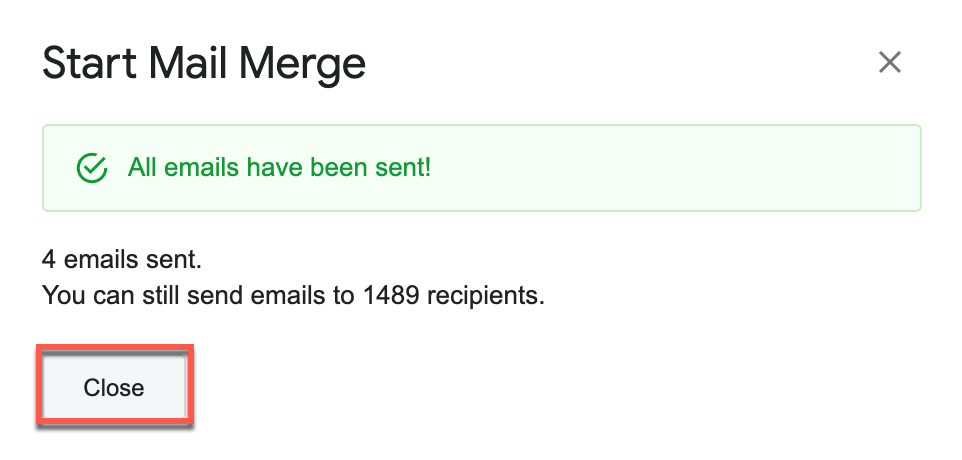962x460 pixels.
Task: Click the remaining 1489 recipients quota text
Action: coord(293,296)
